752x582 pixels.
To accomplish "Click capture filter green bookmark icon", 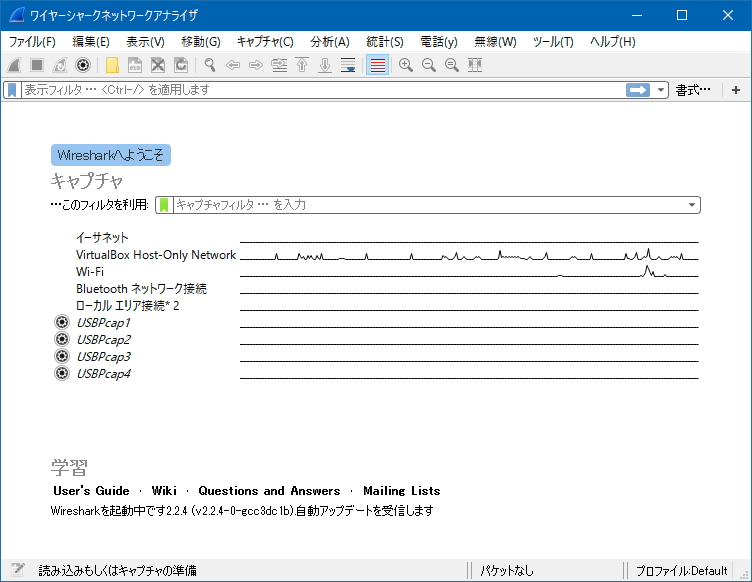I will [x=164, y=205].
